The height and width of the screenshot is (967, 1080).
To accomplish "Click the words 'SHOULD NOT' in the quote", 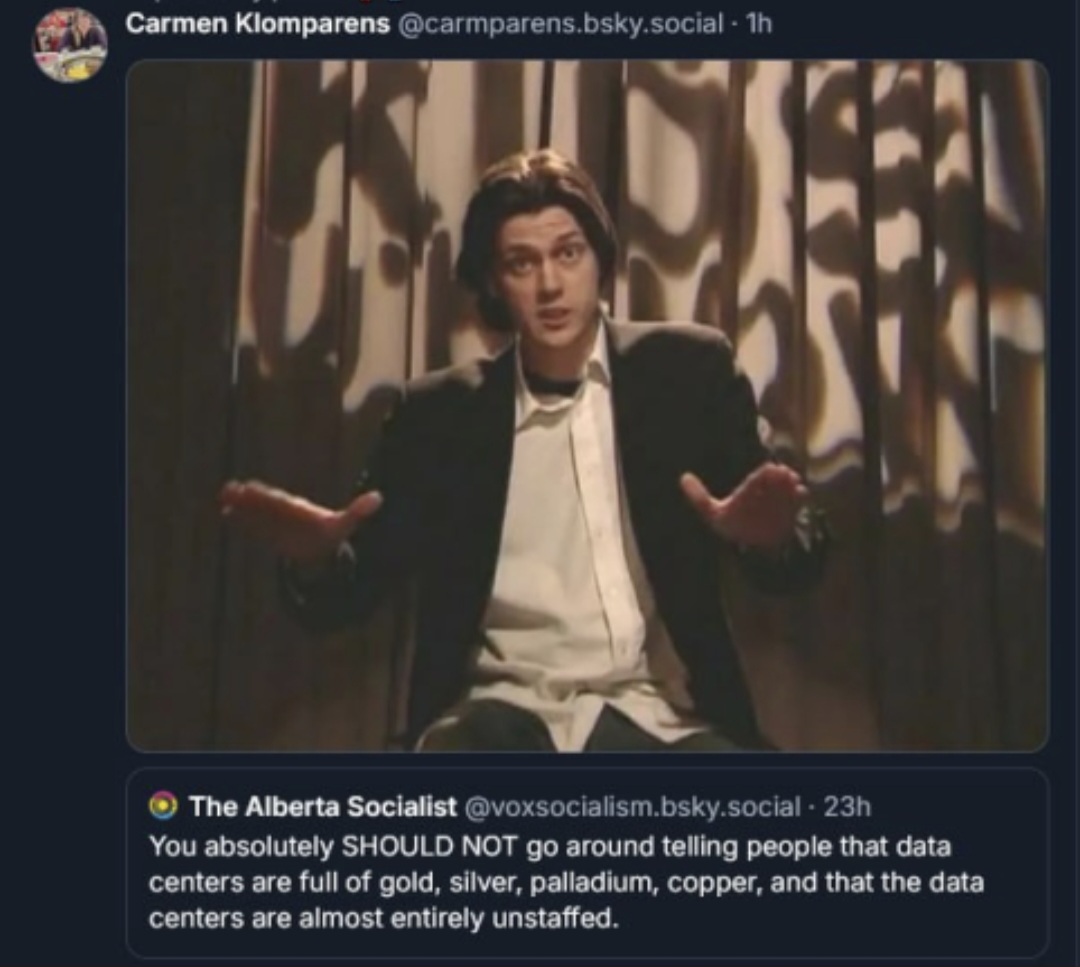I will tap(429, 846).
